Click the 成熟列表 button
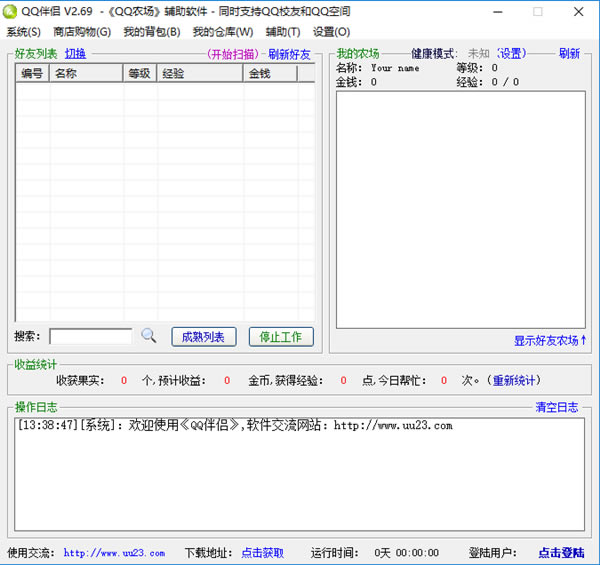Screen dimensions: 600x565 (204, 337)
